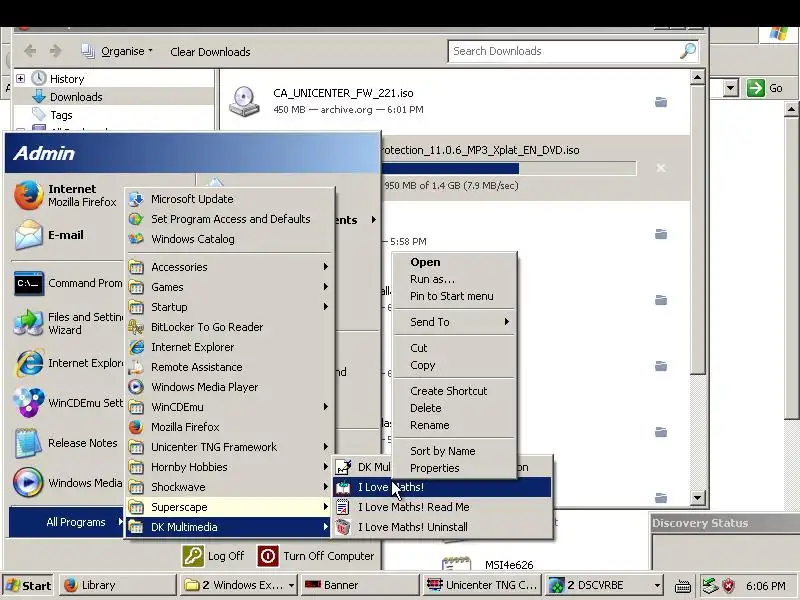Launch Windows Media Player in programs list
The width and height of the screenshot is (800, 600).
coord(230,387)
